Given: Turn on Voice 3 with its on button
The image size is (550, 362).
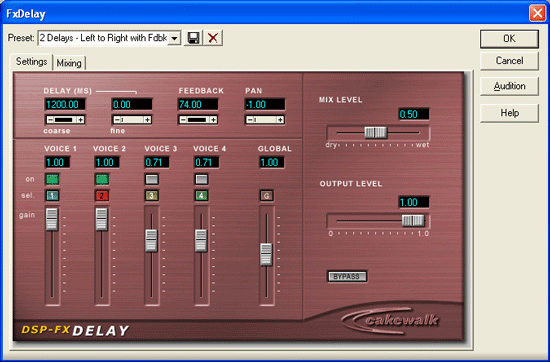Looking at the screenshot, I should 152,179.
